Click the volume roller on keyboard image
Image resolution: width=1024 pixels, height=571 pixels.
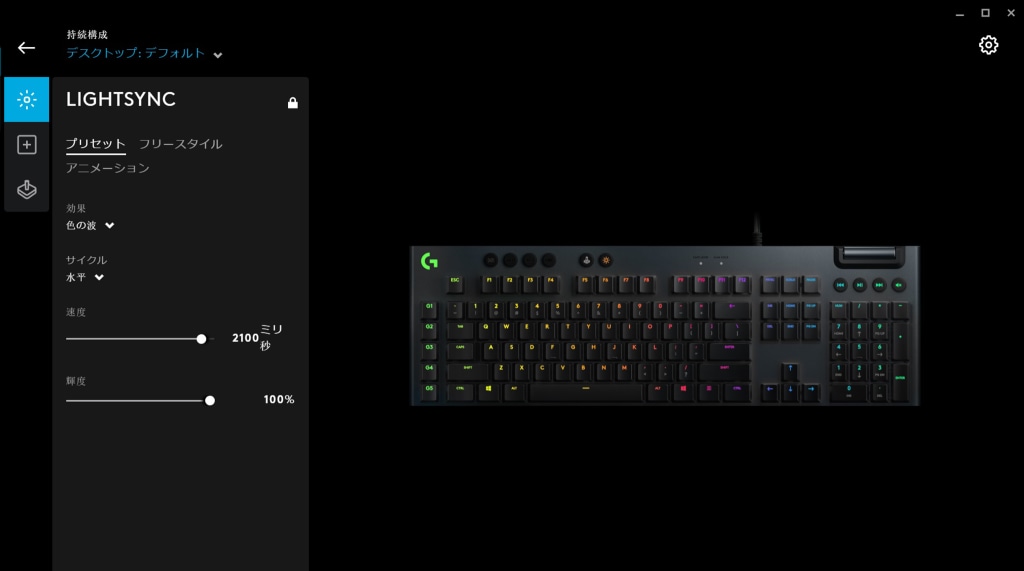tap(869, 253)
